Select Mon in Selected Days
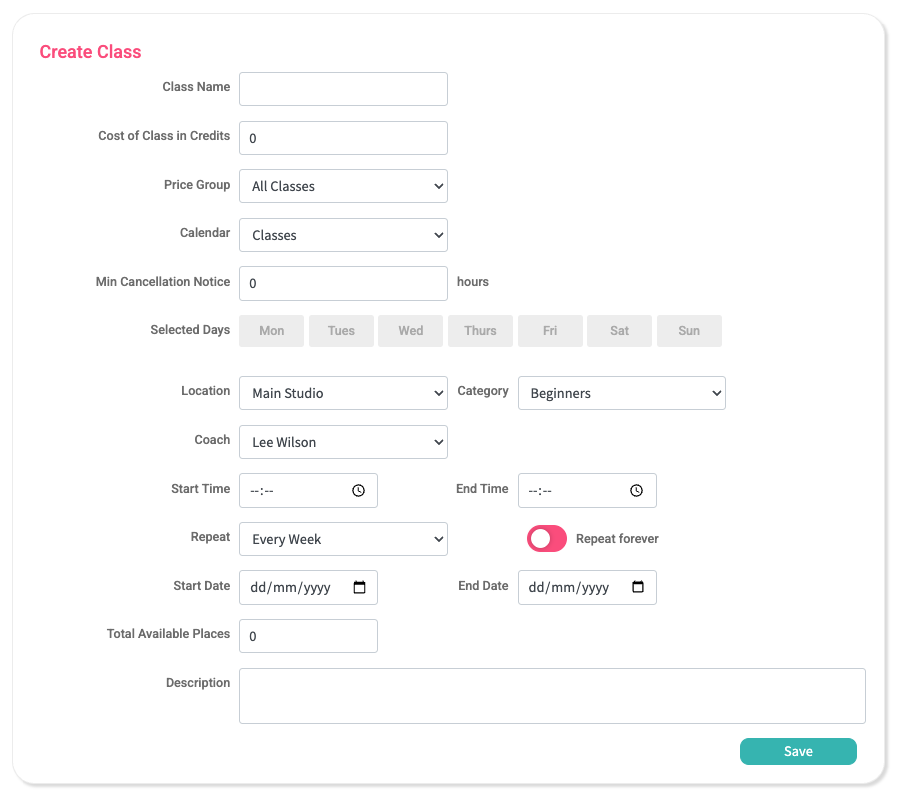The width and height of the screenshot is (902, 801). pos(271,331)
